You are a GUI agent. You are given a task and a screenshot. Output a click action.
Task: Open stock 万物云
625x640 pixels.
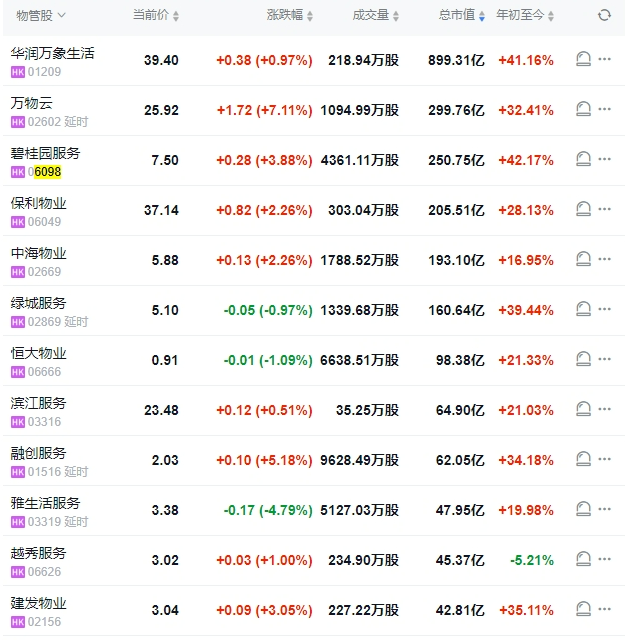click(x=31, y=103)
